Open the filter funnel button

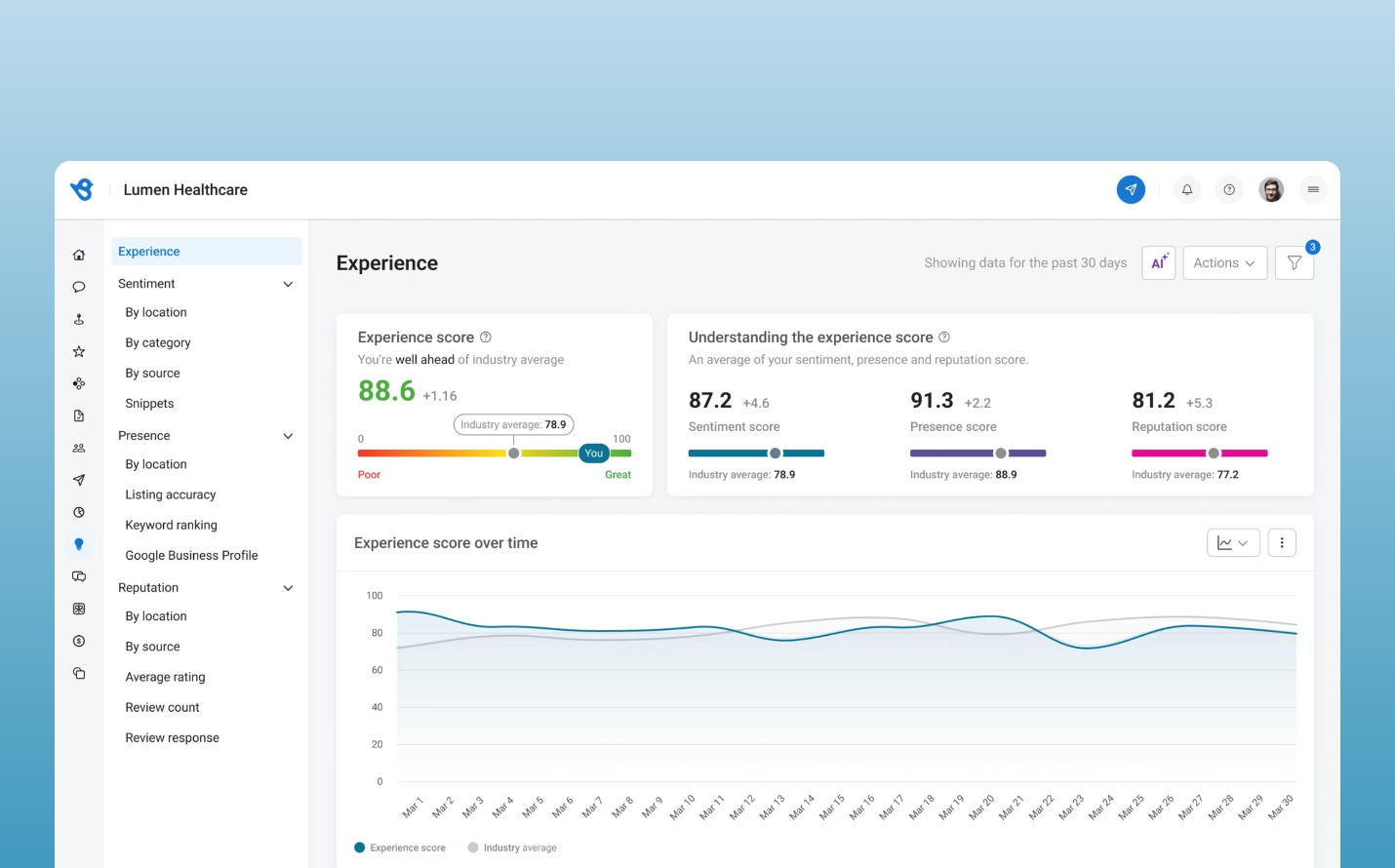click(x=1295, y=262)
